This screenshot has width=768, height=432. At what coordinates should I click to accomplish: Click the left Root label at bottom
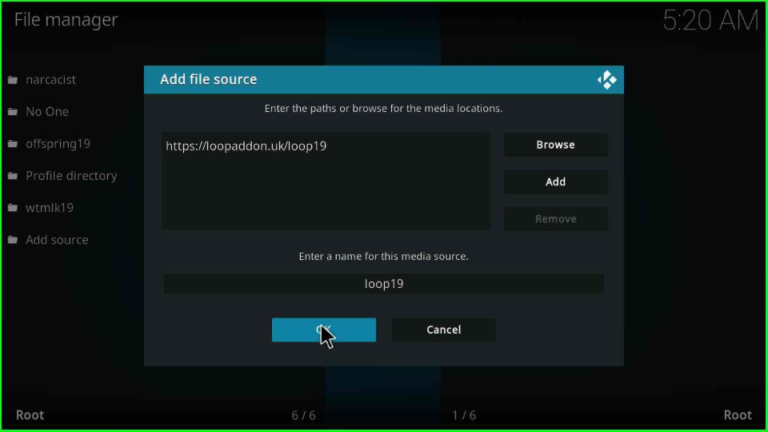pyautogui.click(x=30, y=415)
